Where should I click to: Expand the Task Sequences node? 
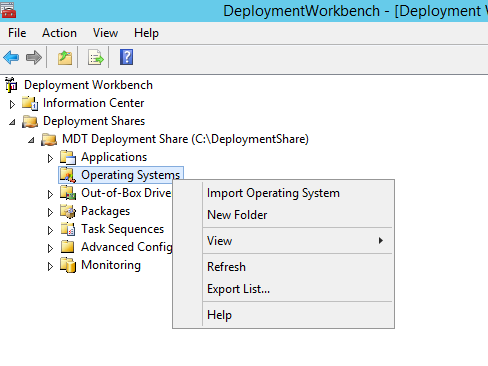pos(50,230)
